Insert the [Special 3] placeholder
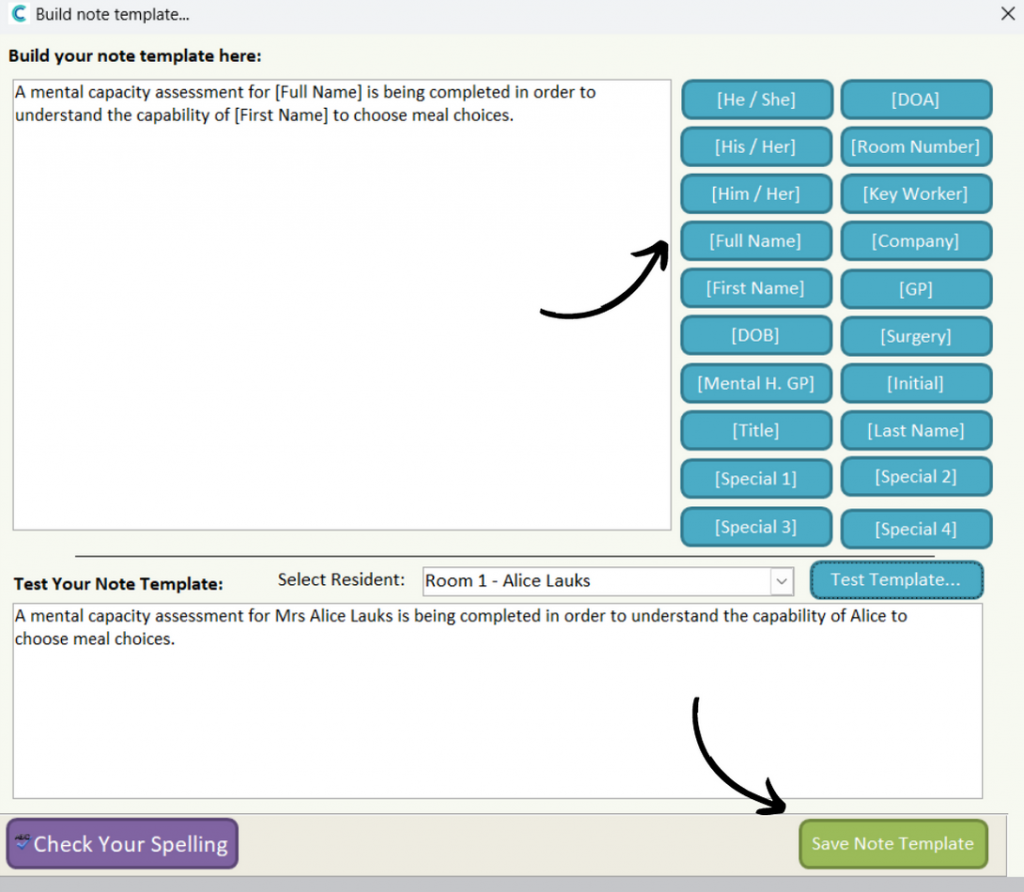1024x892 pixels. 756,527
